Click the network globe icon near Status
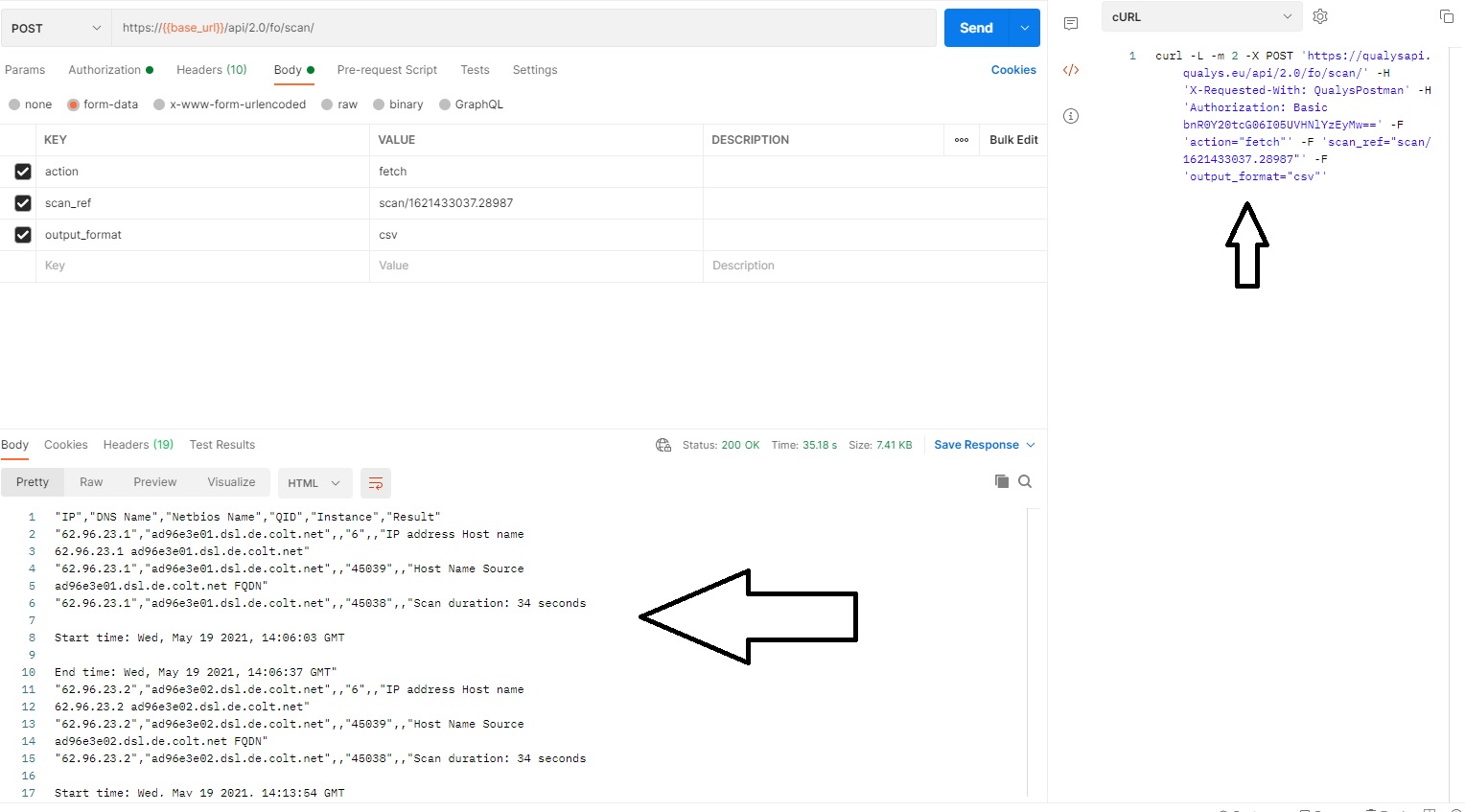Viewport: 1465px width, 812px height. tap(663, 445)
